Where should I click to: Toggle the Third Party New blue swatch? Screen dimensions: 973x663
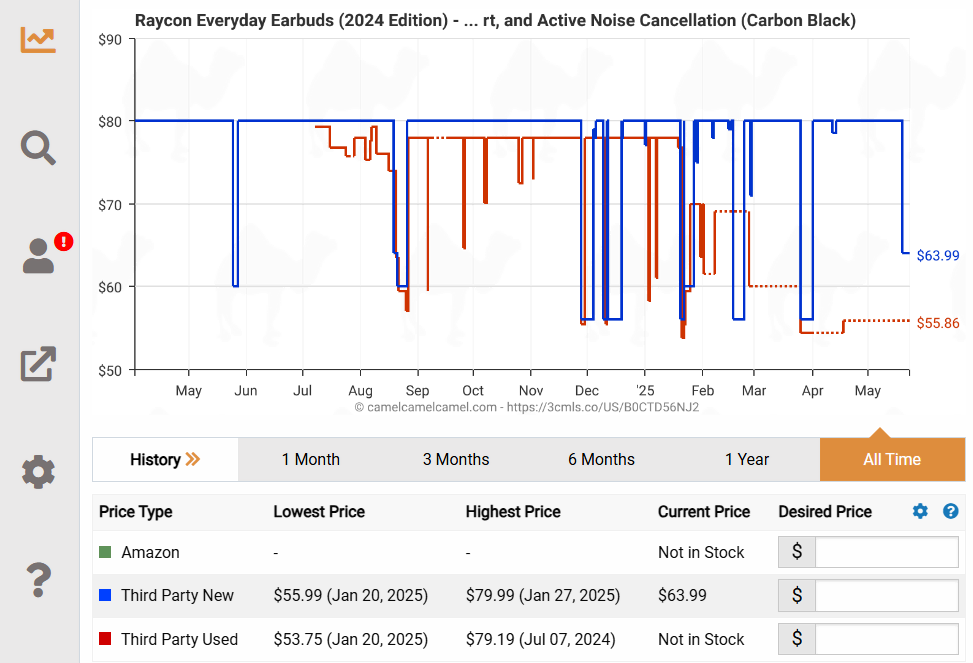tap(105, 595)
